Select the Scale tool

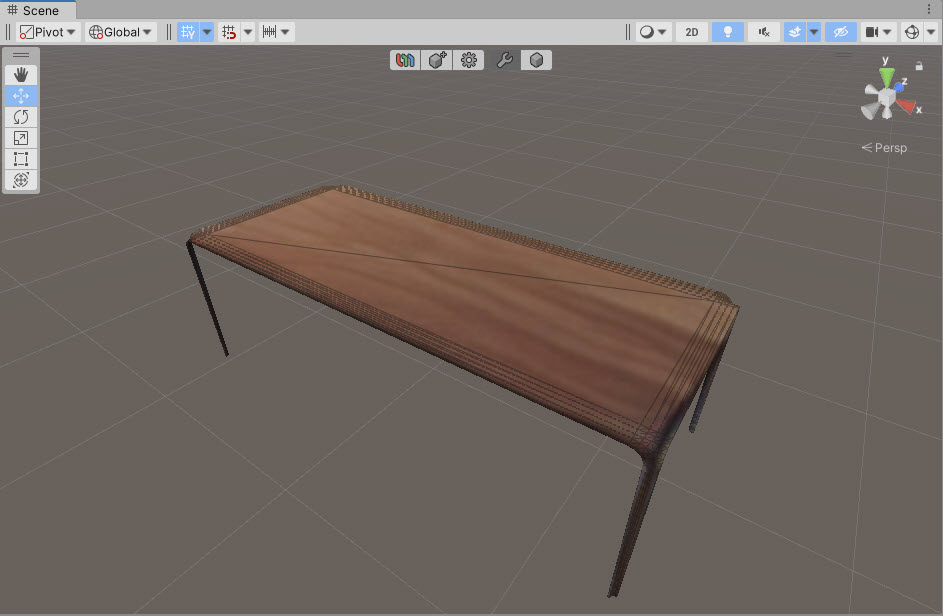pyautogui.click(x=21, y=138)
